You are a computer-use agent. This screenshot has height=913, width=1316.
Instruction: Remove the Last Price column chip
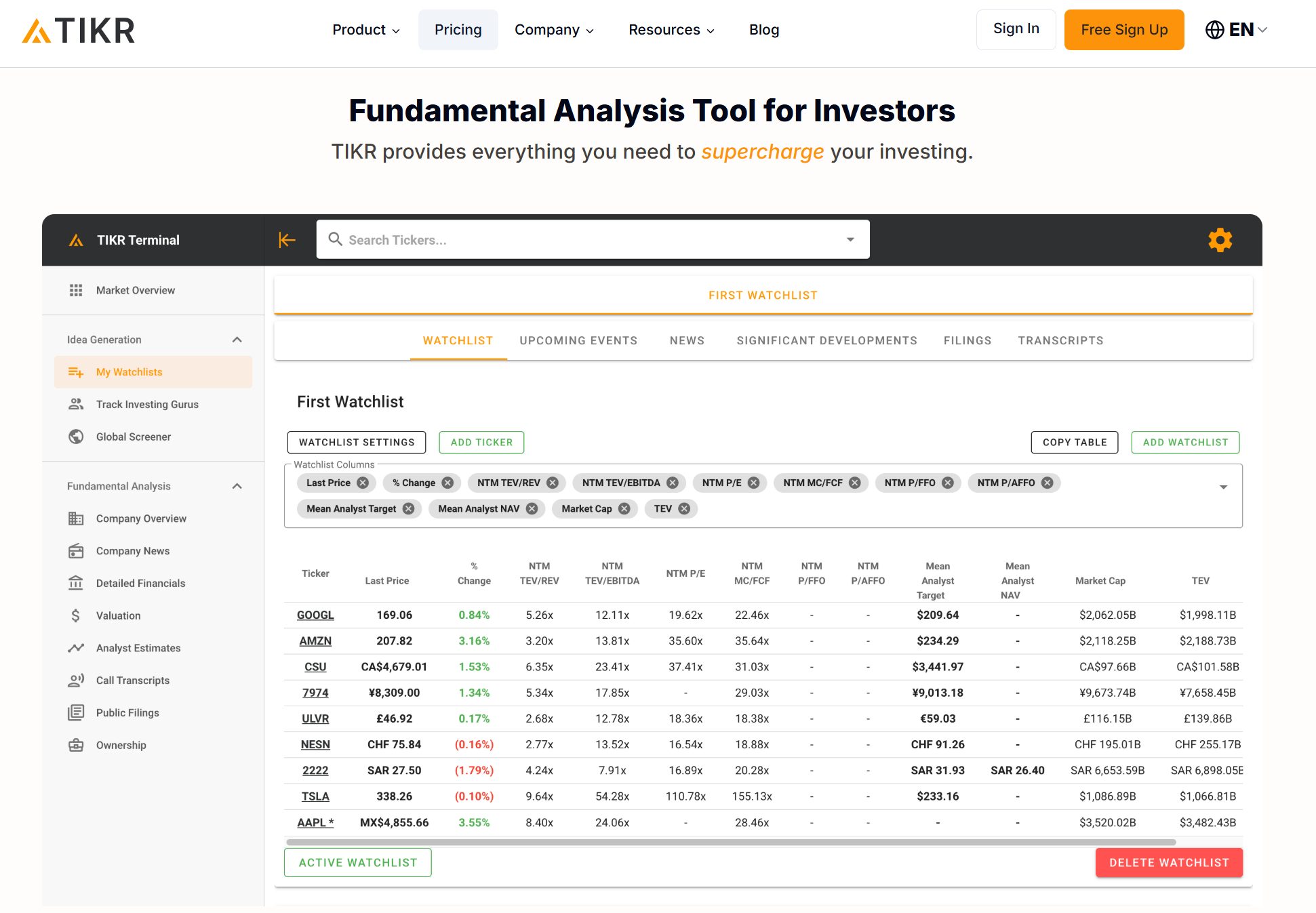[x=363, y=483]
